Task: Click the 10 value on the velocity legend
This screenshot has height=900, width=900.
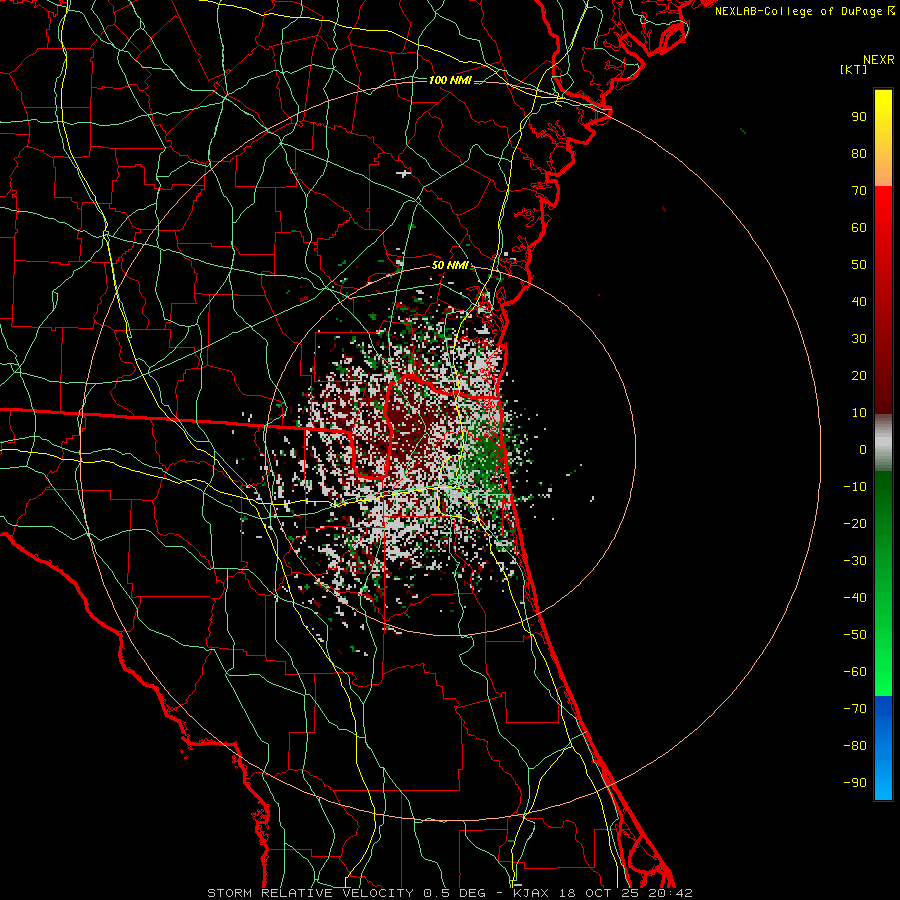Action: pos(859,413)
